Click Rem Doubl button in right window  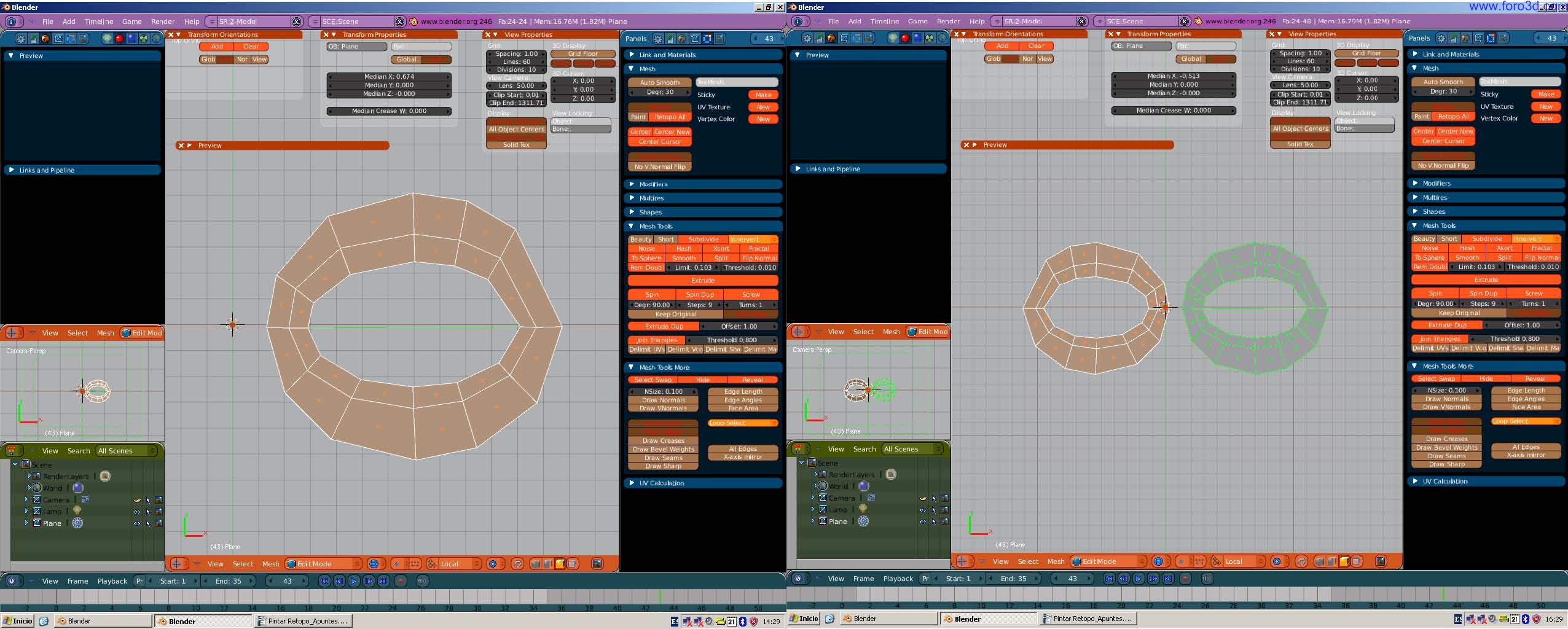(1429, 267)
